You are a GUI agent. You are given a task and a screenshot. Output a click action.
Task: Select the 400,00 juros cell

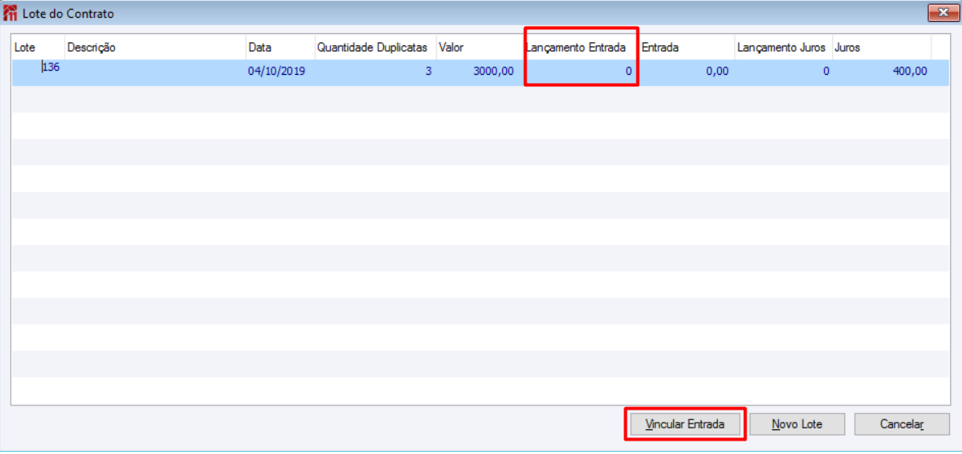[882, 72]
